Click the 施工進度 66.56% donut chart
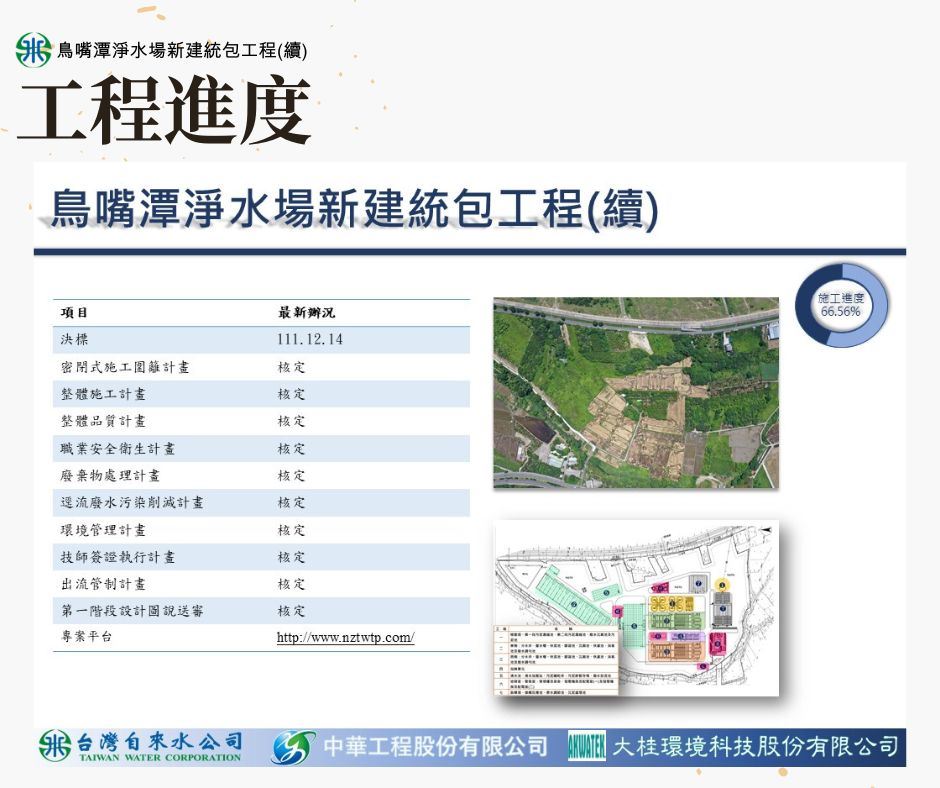Screen dimensions: 940x788 pos(840,305)
